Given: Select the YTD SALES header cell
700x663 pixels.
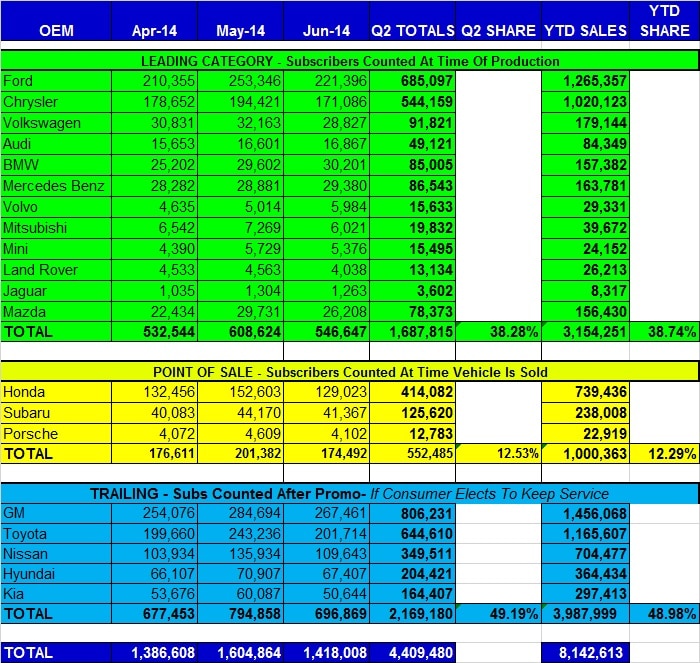Looking at the screenshot, I should (x=585, y=21).
